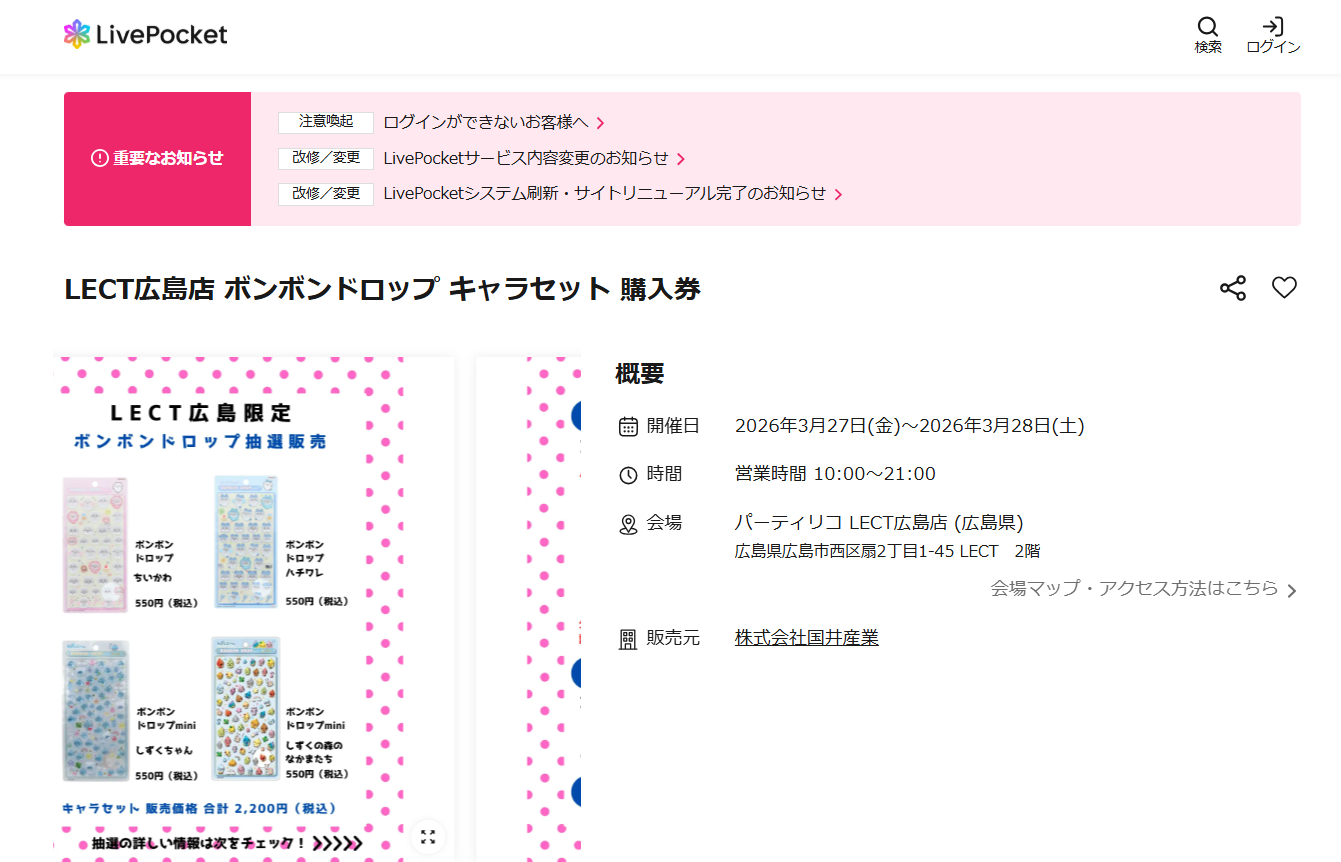
Task: Click the share icon beside the event title
Action: click(x=1232, y=288)
